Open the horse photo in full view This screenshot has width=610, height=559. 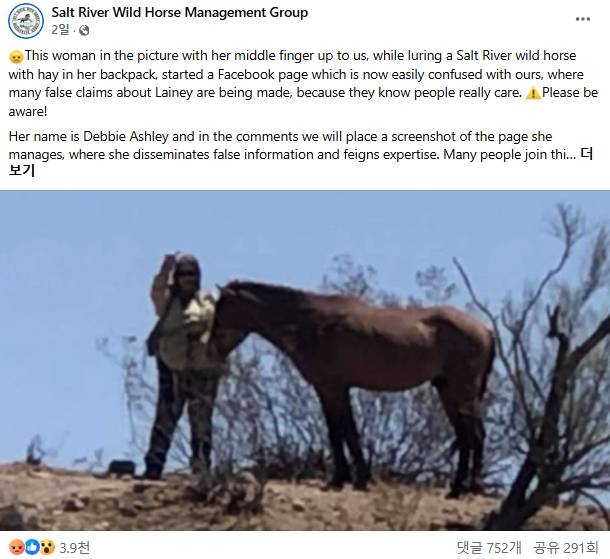[x=305, y=360]
